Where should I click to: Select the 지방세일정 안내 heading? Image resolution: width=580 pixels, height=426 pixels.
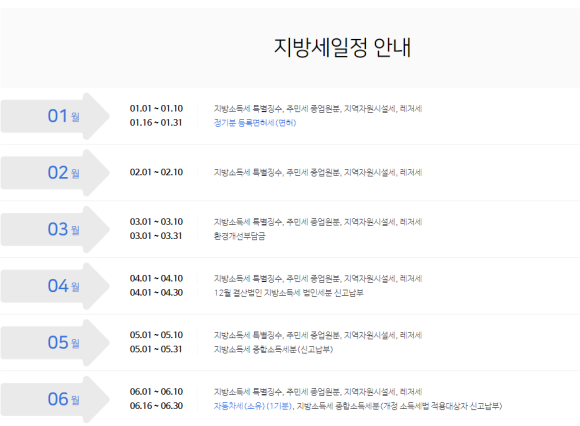click(342, 47)
